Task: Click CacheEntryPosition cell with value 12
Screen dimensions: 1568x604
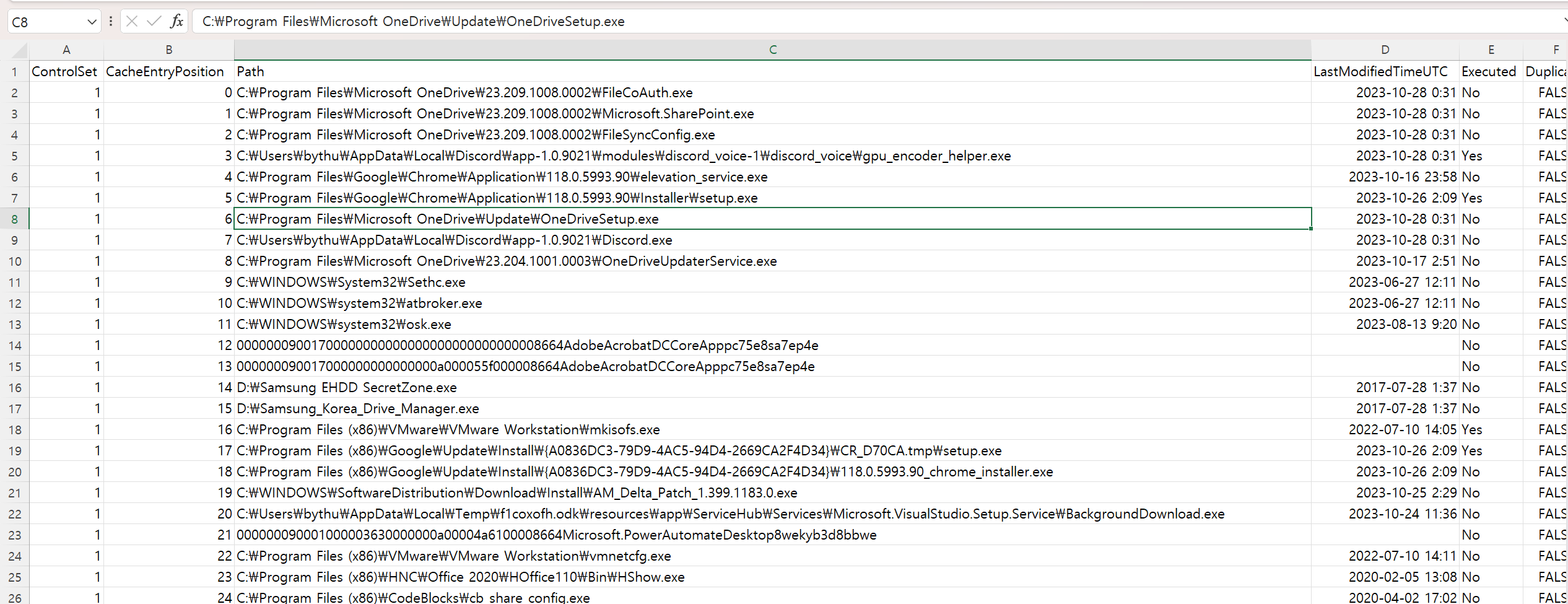Action: [x=168, y=346]
